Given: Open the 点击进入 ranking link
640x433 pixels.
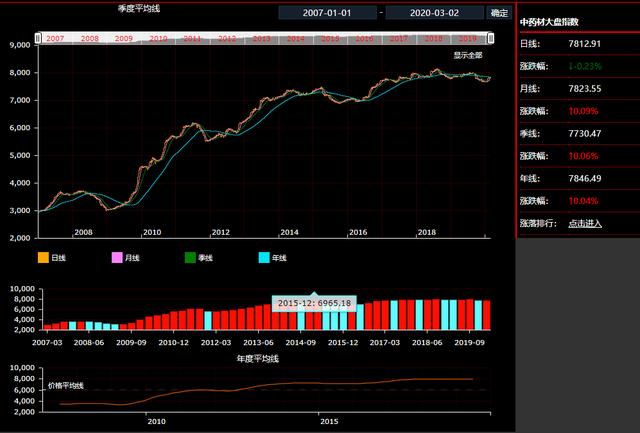Looking at the screenshot, I should pos(585,223).
